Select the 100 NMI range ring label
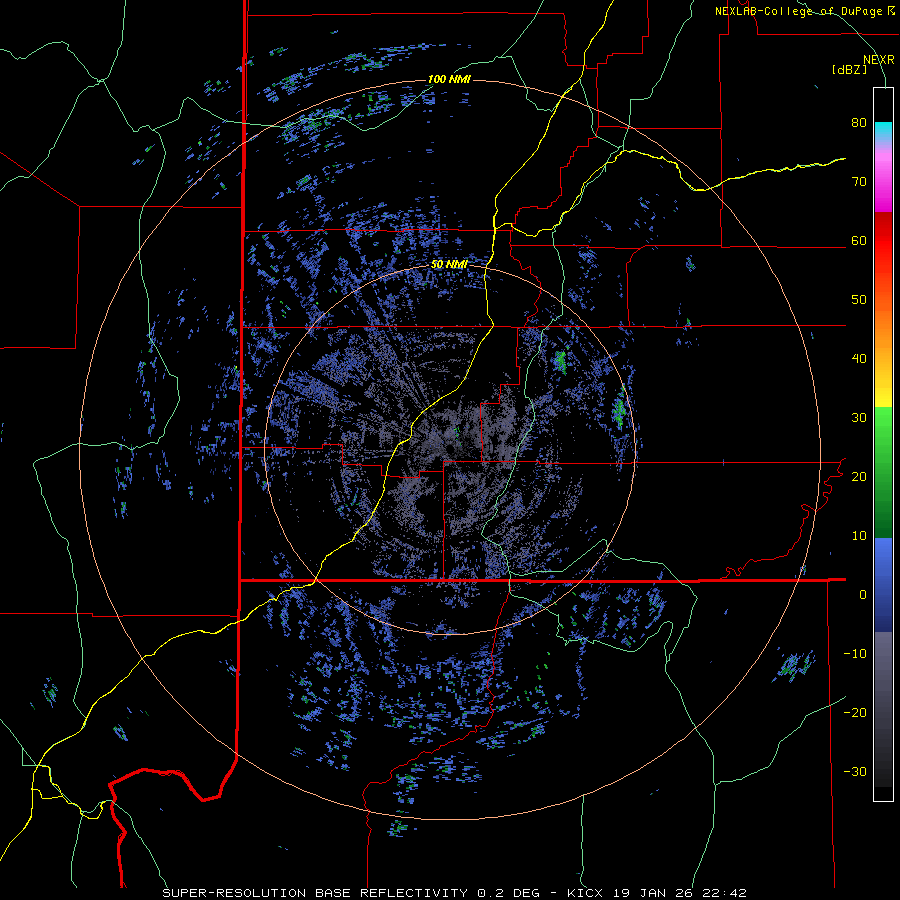Image resolution: width=900 pixels, height=900 pixels. point(449,79)
